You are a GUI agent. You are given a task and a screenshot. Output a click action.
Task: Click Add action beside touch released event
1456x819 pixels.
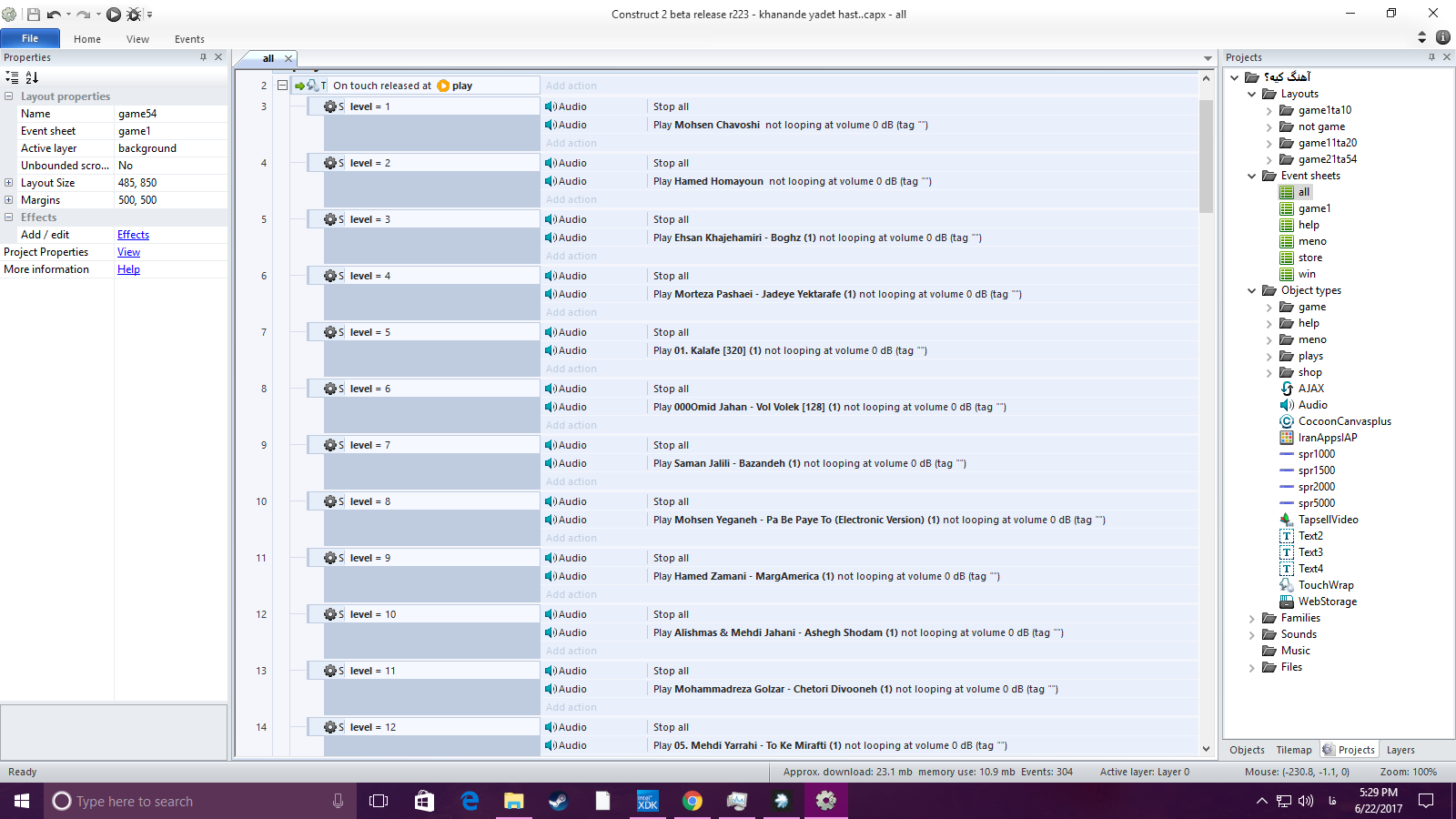pos(571,86)
